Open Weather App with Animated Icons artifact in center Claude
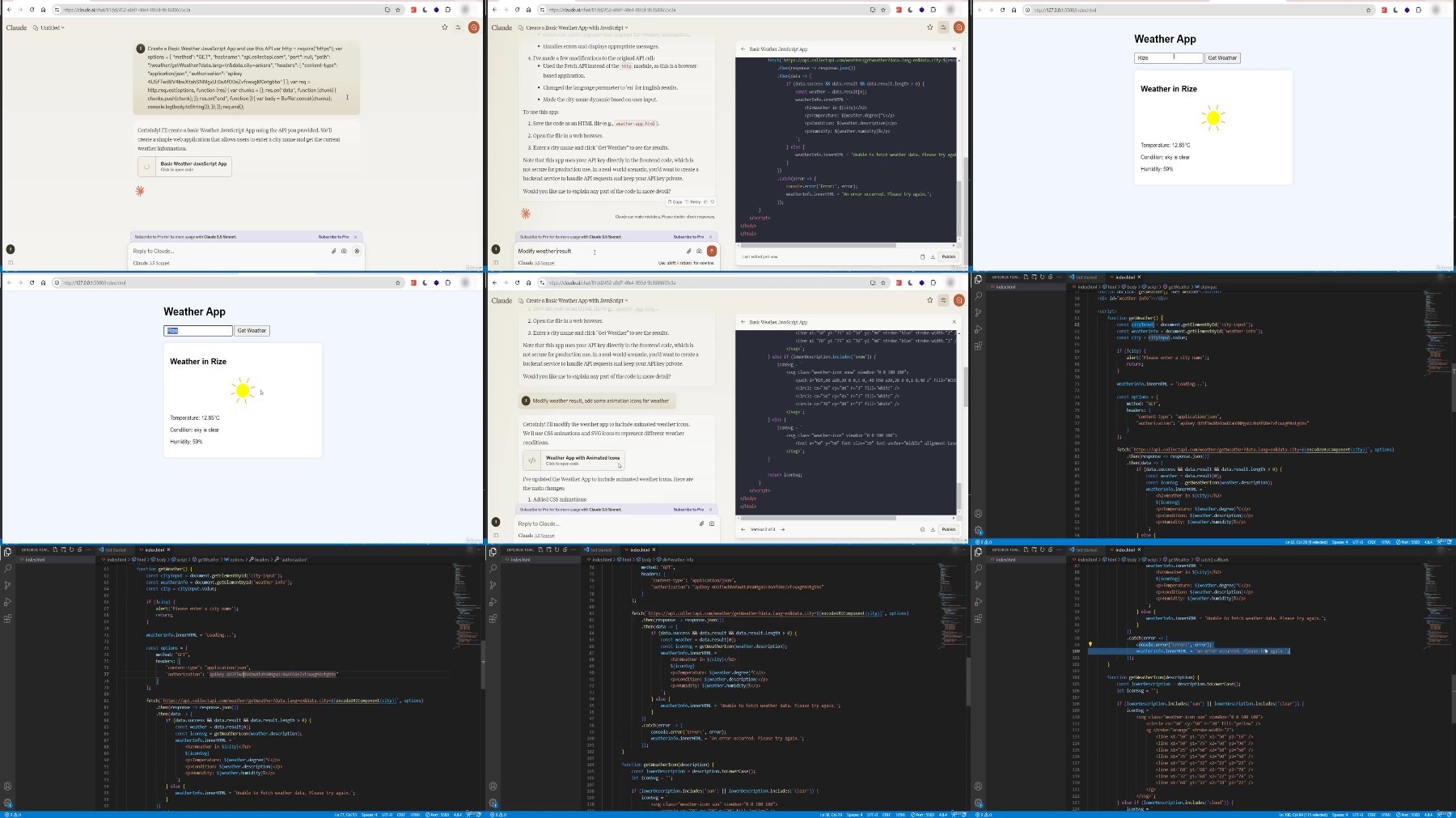1456x818 pixels. click(x=574, y=460)
